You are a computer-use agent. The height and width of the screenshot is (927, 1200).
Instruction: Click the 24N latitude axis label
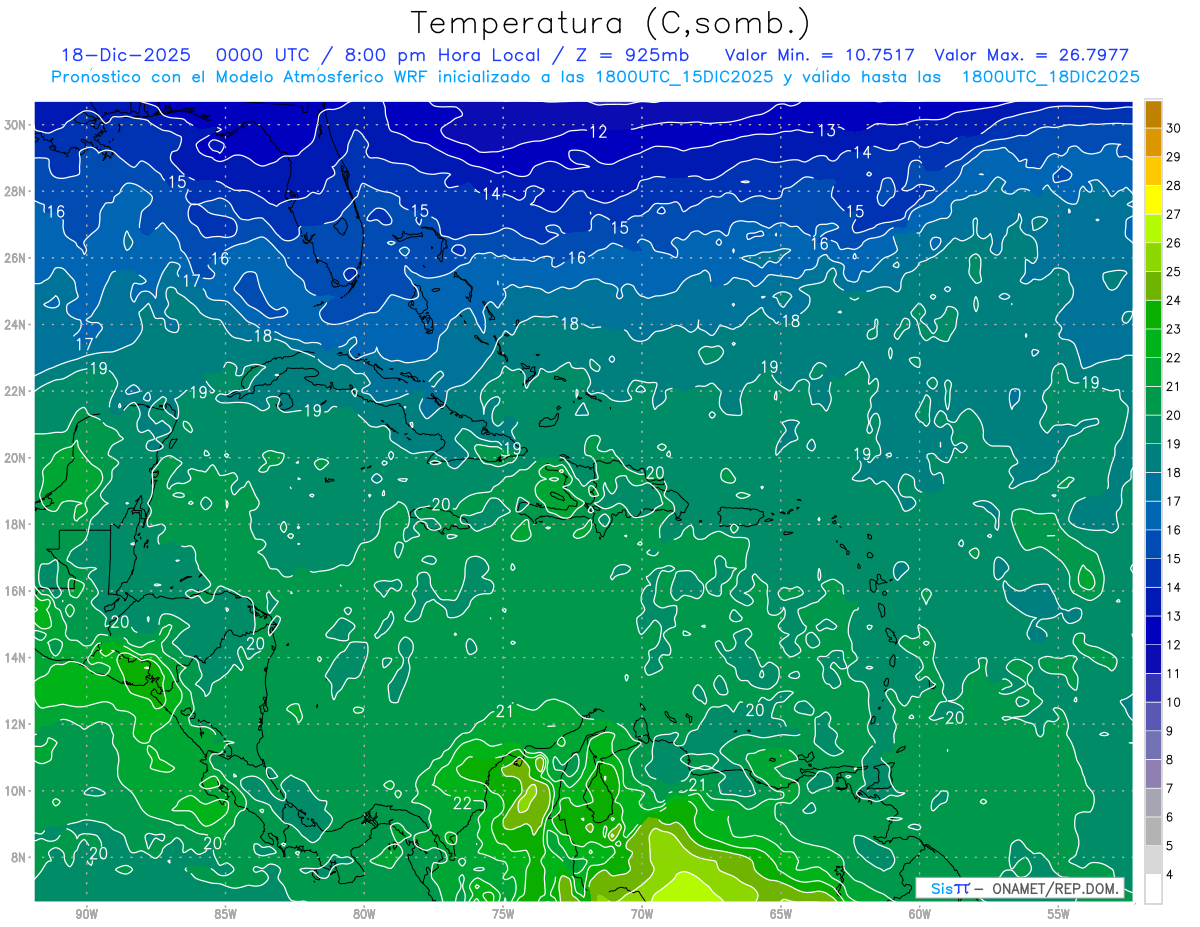(16, 325)
